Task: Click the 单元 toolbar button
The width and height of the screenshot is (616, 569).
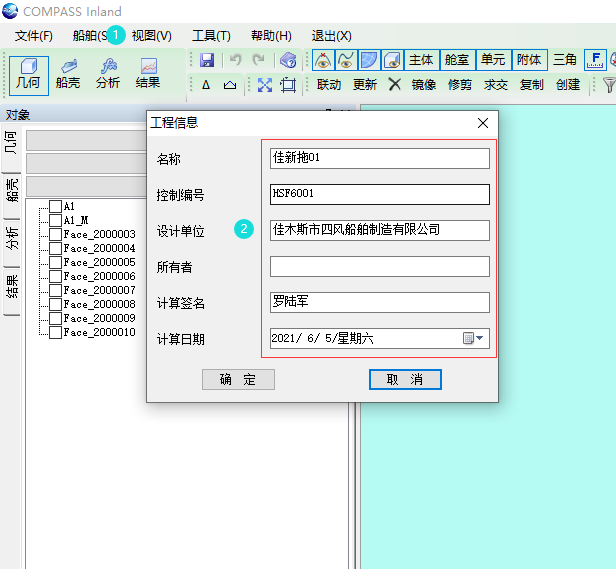Action: click(x=493, y=60)
